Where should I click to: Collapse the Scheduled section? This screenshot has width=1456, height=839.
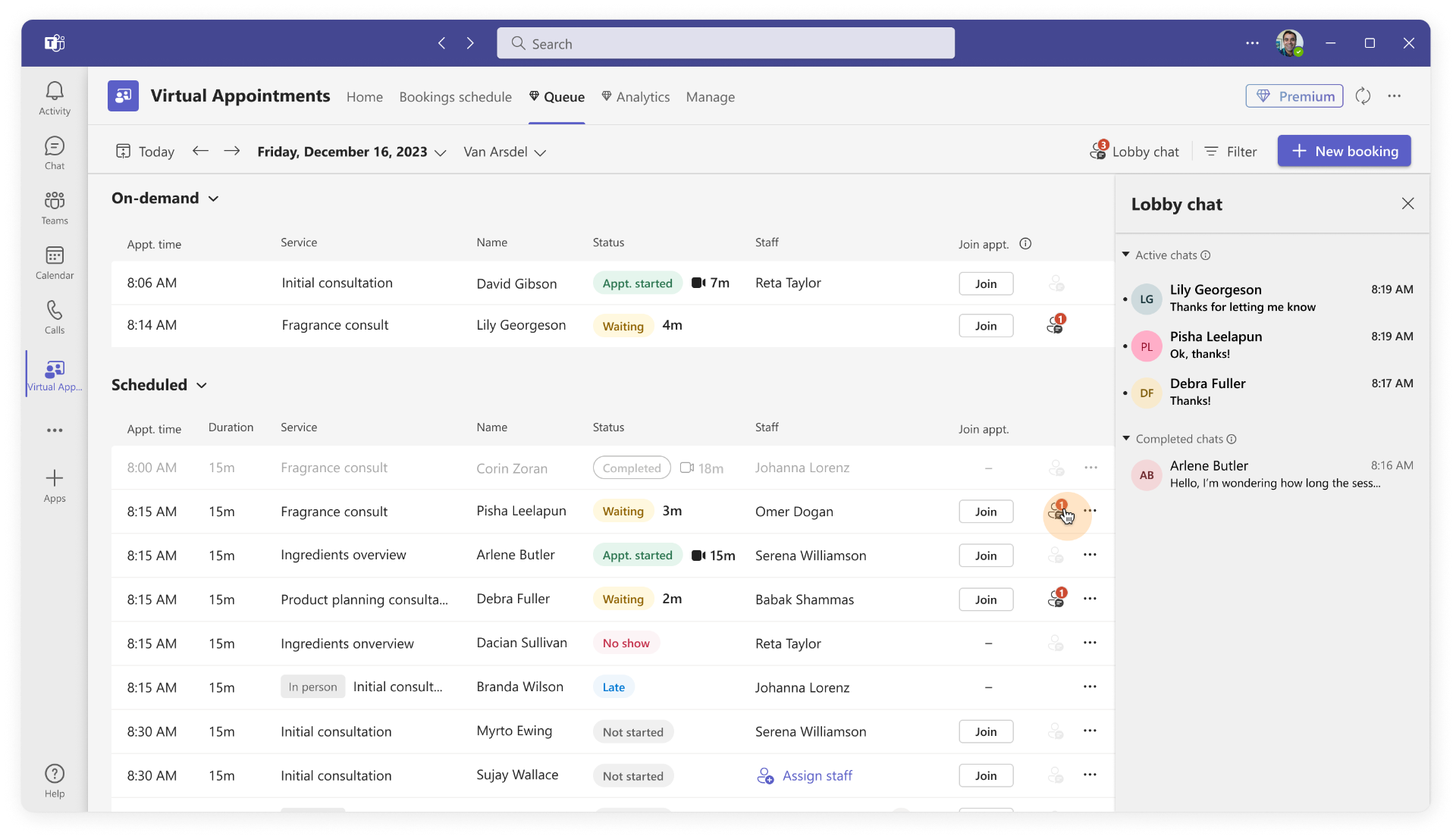coord(202,386)
